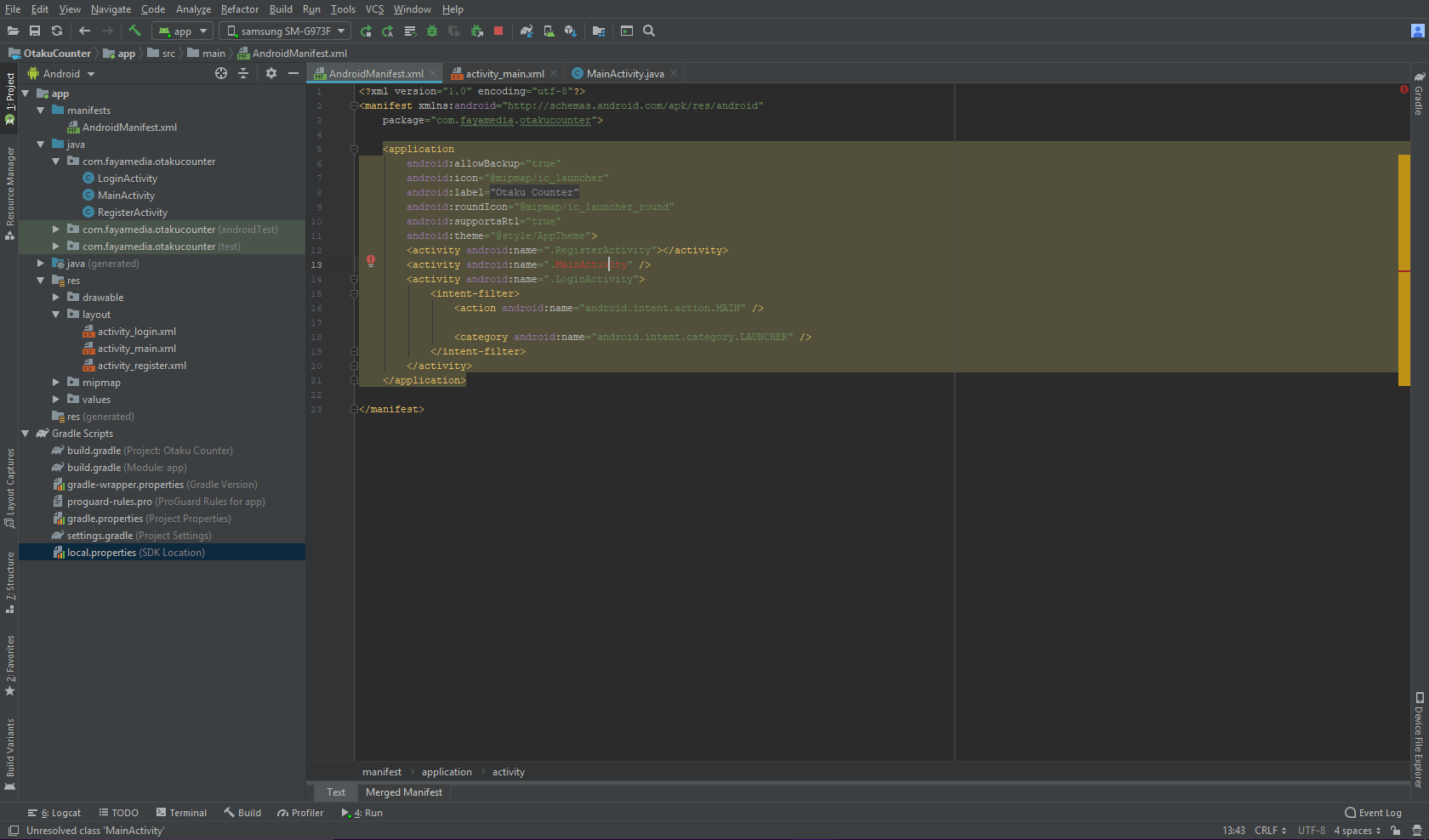Screen dimensions: 1429x840
Task: Open the Analyze menu
Action: point(193,9)
